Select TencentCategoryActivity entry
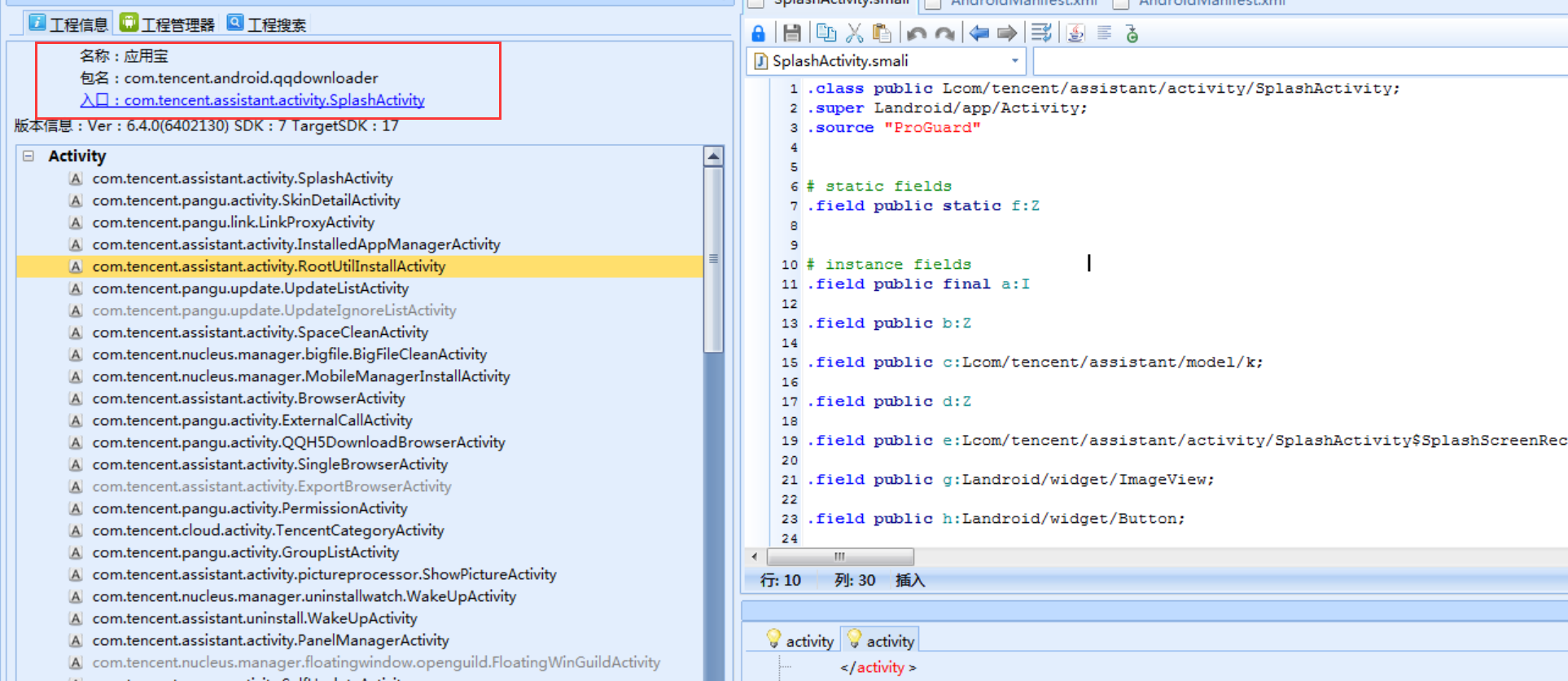 click(268, 530)
